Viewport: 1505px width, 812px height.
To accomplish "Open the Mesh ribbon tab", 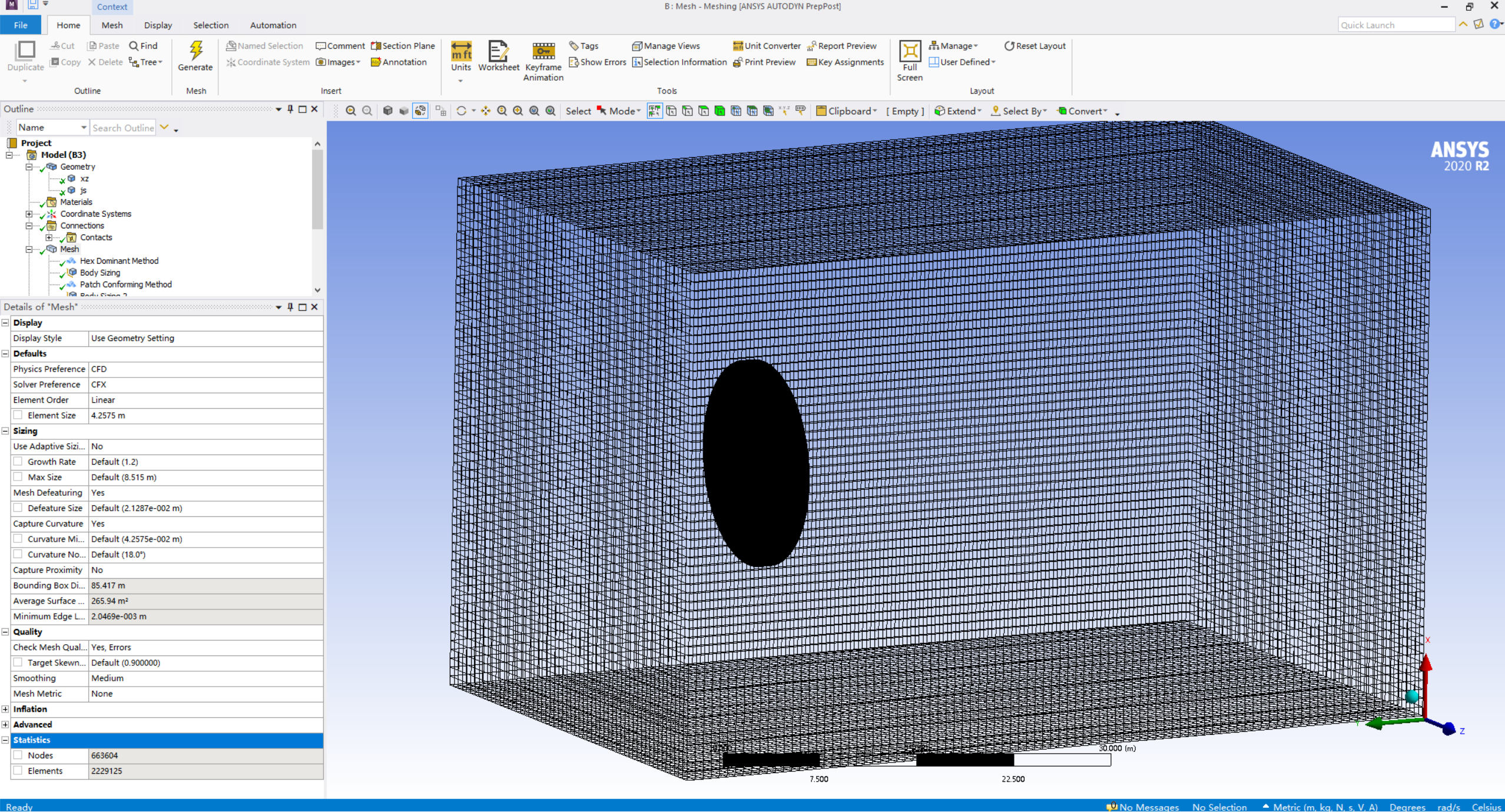I will point(112,25).
